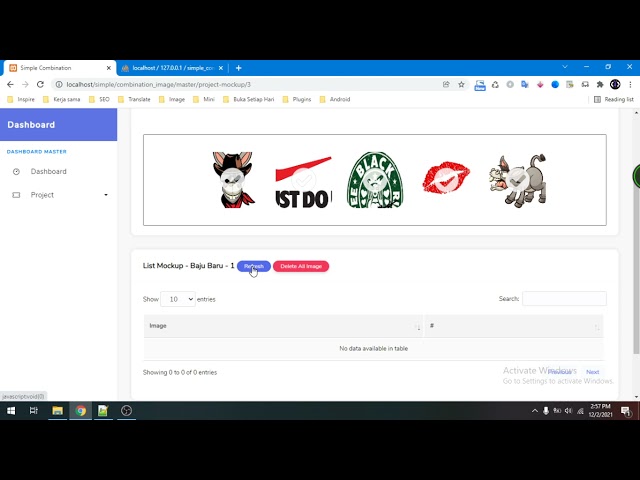Click the tab search chevron in title bar
This screenshot has width=640, height=480.
[x=565, y=67]
